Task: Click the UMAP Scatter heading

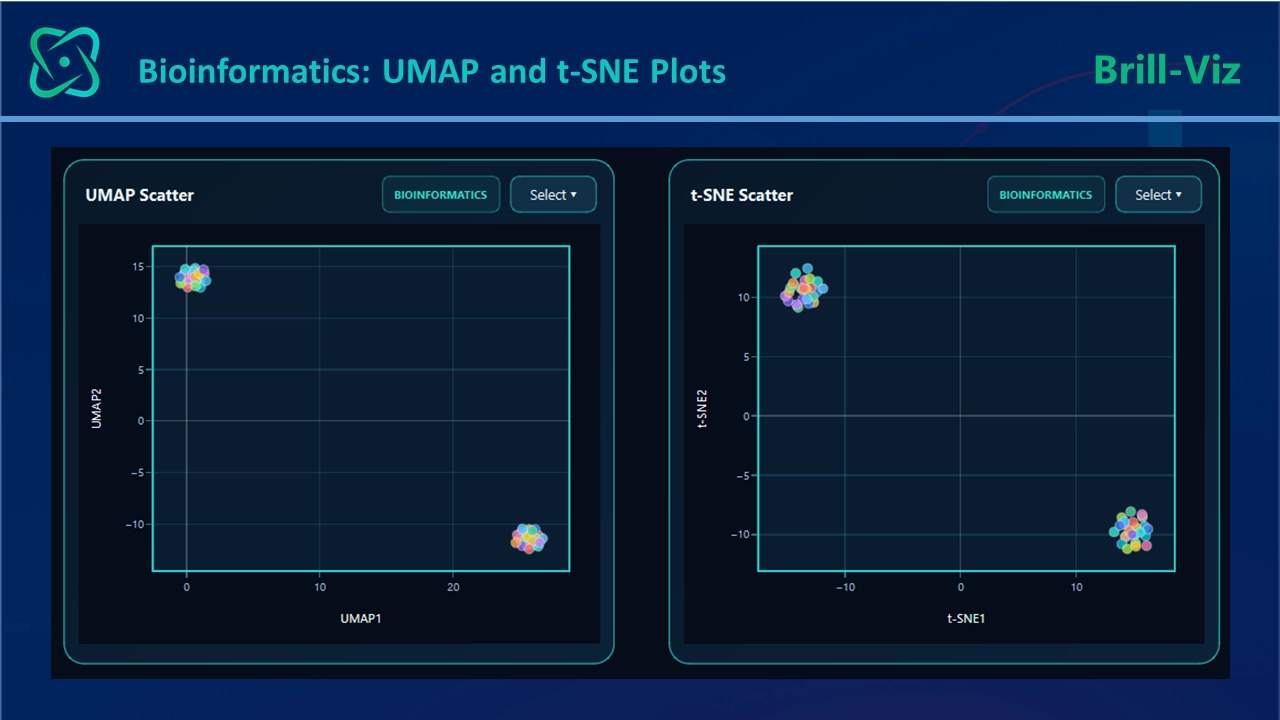Action: 140,195
